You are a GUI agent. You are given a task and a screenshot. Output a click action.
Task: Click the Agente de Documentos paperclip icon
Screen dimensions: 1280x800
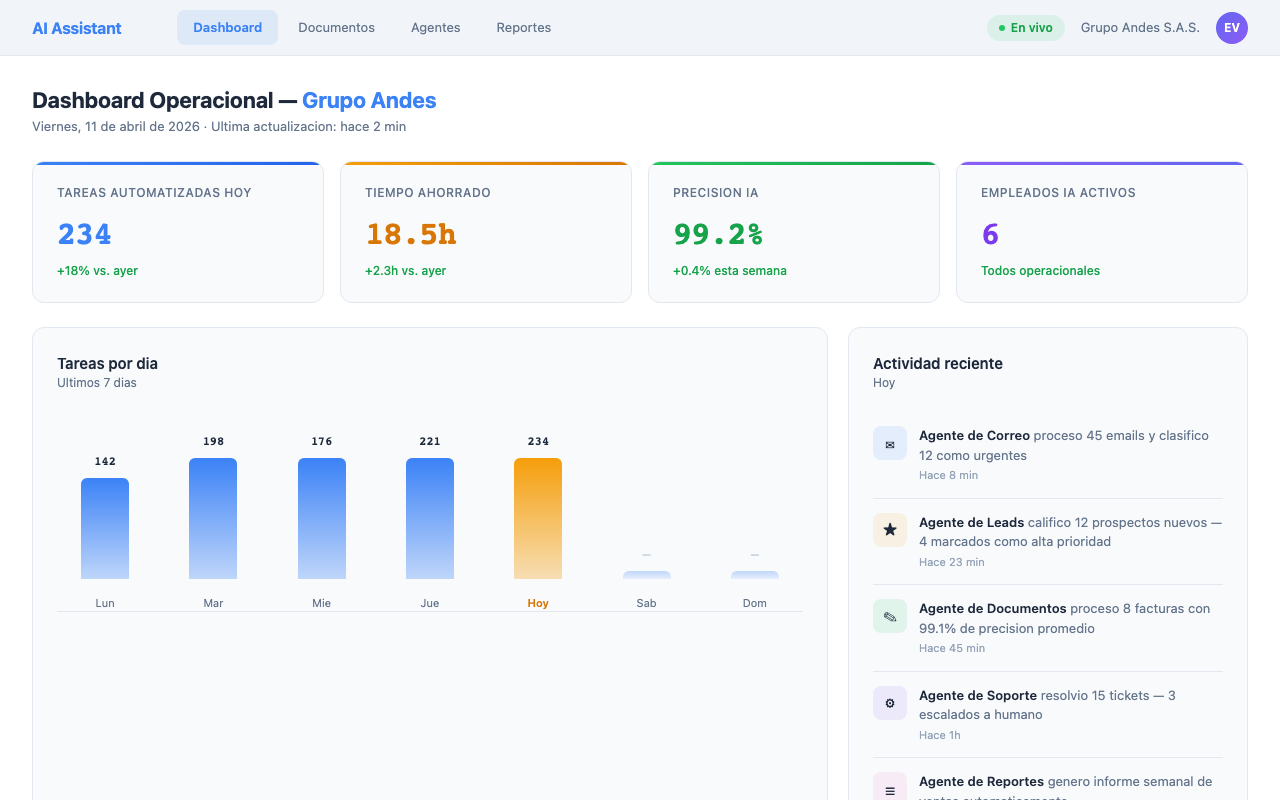pos(889,616)
